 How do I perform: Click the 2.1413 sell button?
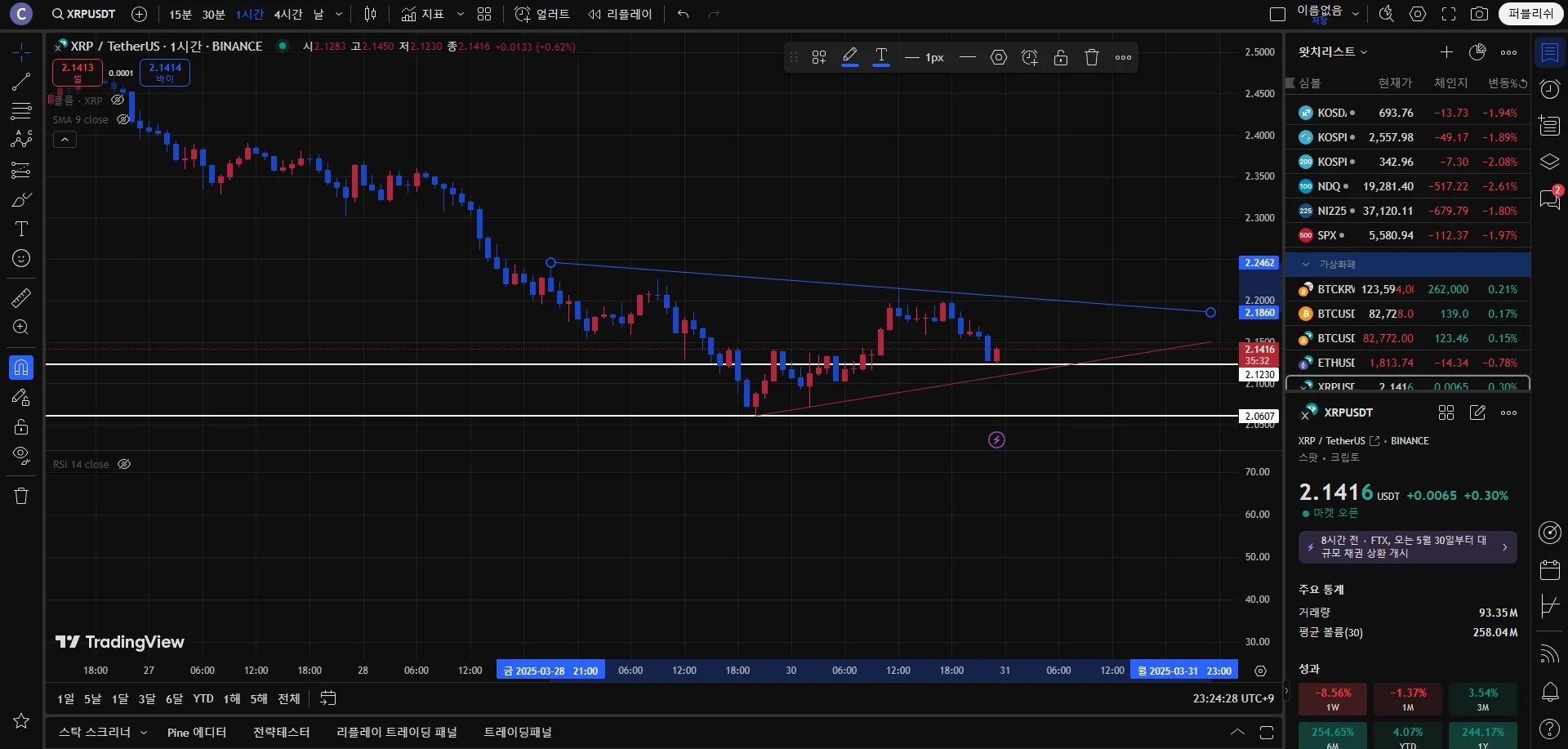click(78, 73)
